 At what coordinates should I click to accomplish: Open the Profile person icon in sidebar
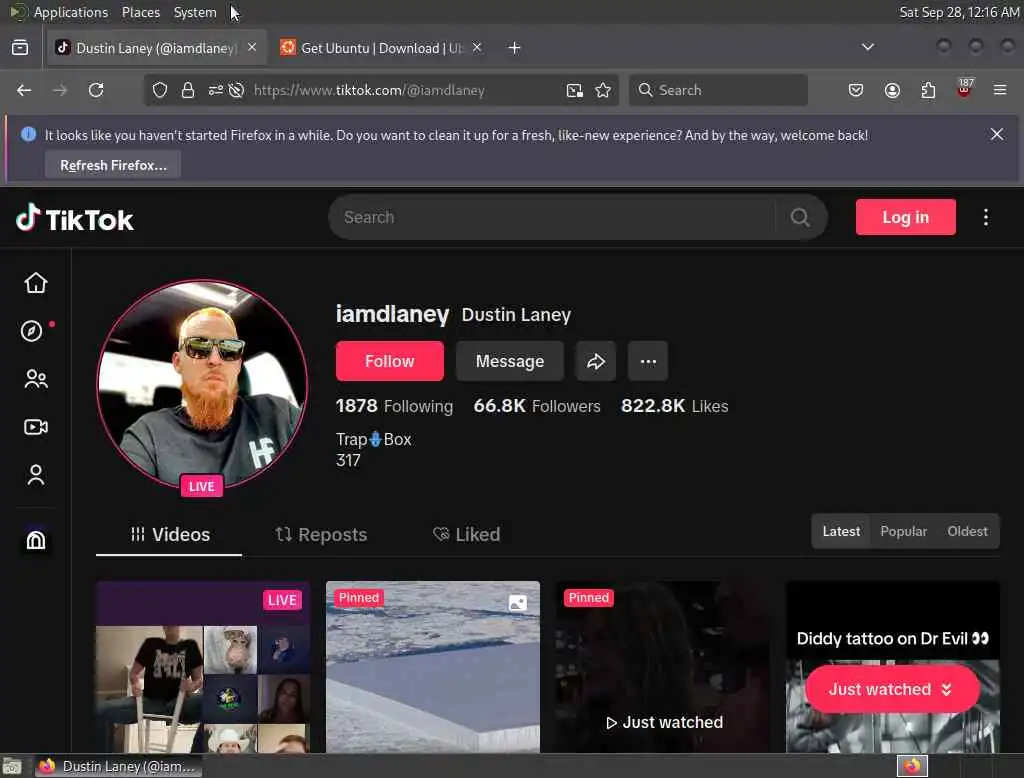(36, 475)
